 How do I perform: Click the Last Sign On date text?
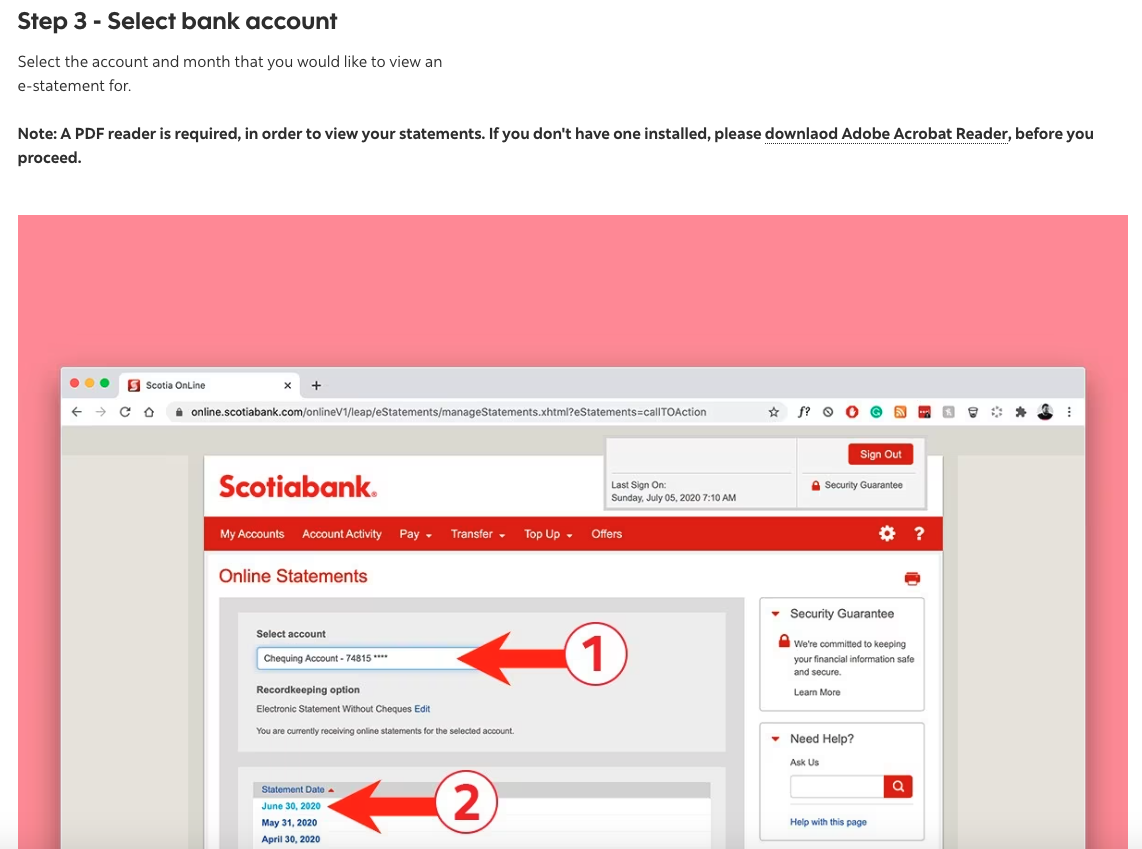pos(674,498)
